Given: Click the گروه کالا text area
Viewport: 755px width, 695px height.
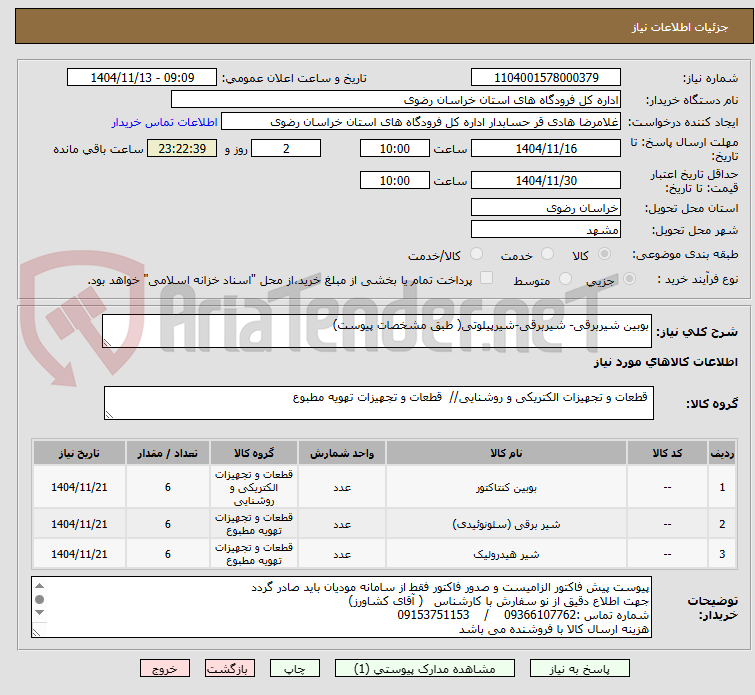Looking at the screenshot, I should tap(378, 403).
